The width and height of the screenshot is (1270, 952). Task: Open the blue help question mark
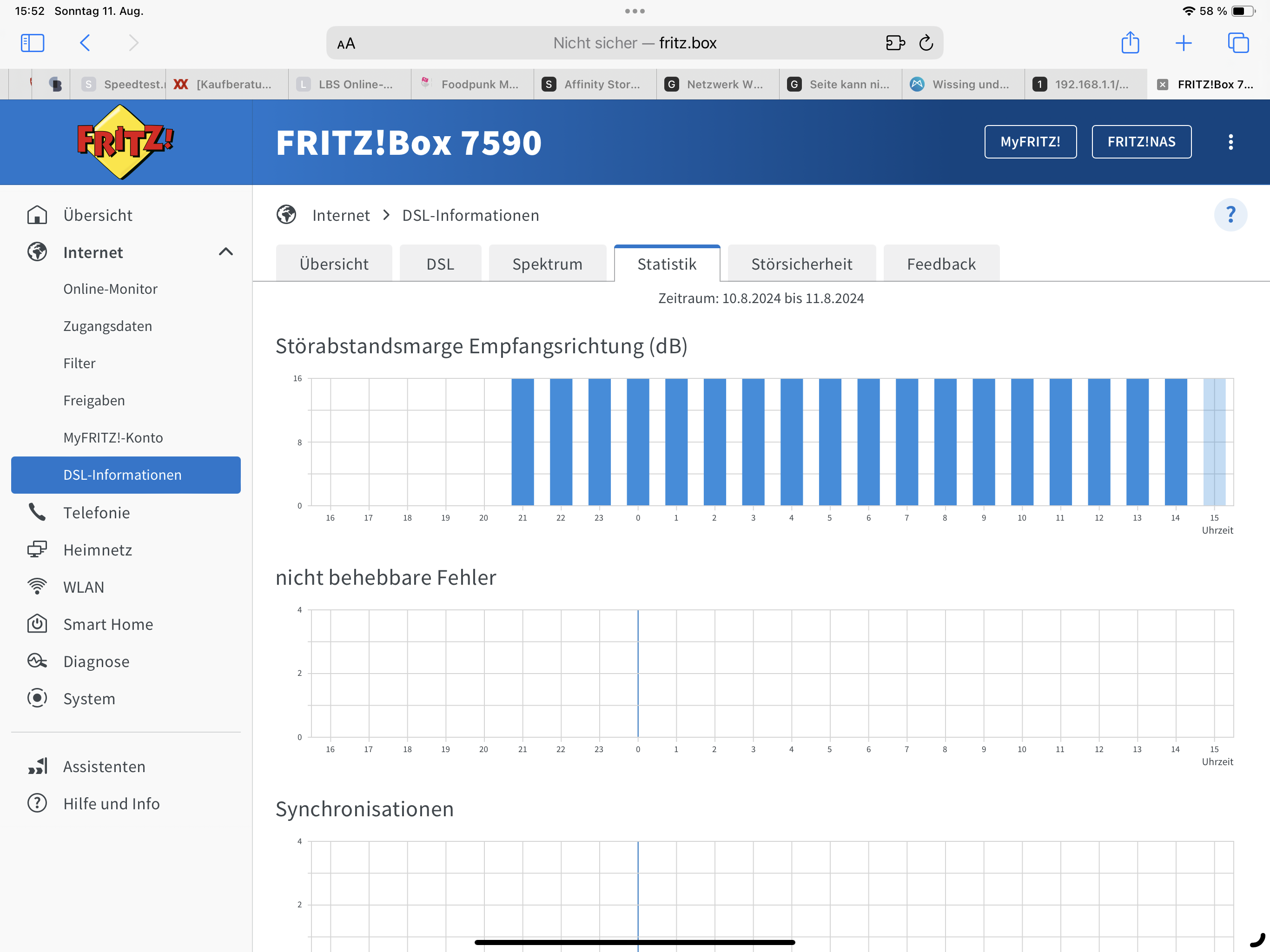pyautogui.click(x=1230, y=215)
